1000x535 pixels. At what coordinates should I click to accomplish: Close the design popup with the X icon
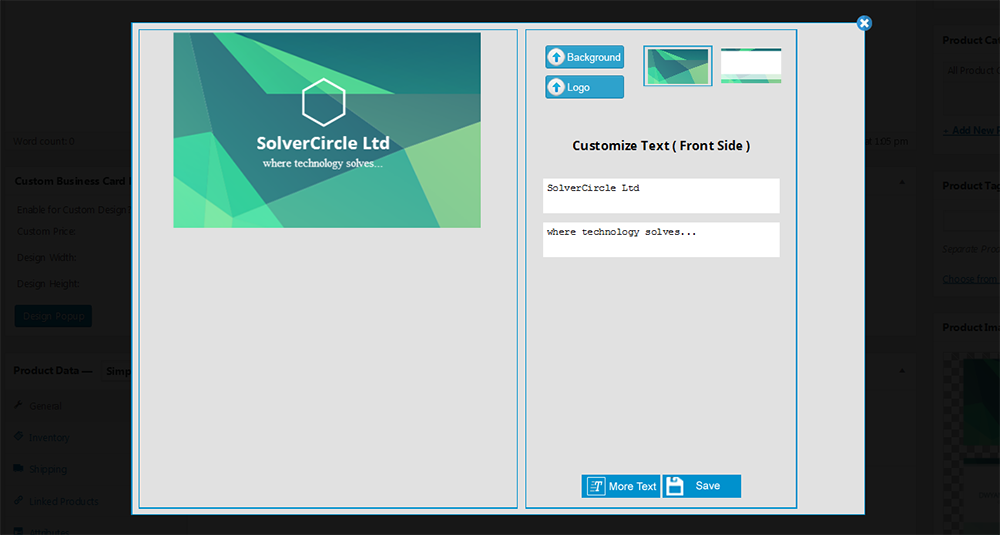tap(864, 24)
